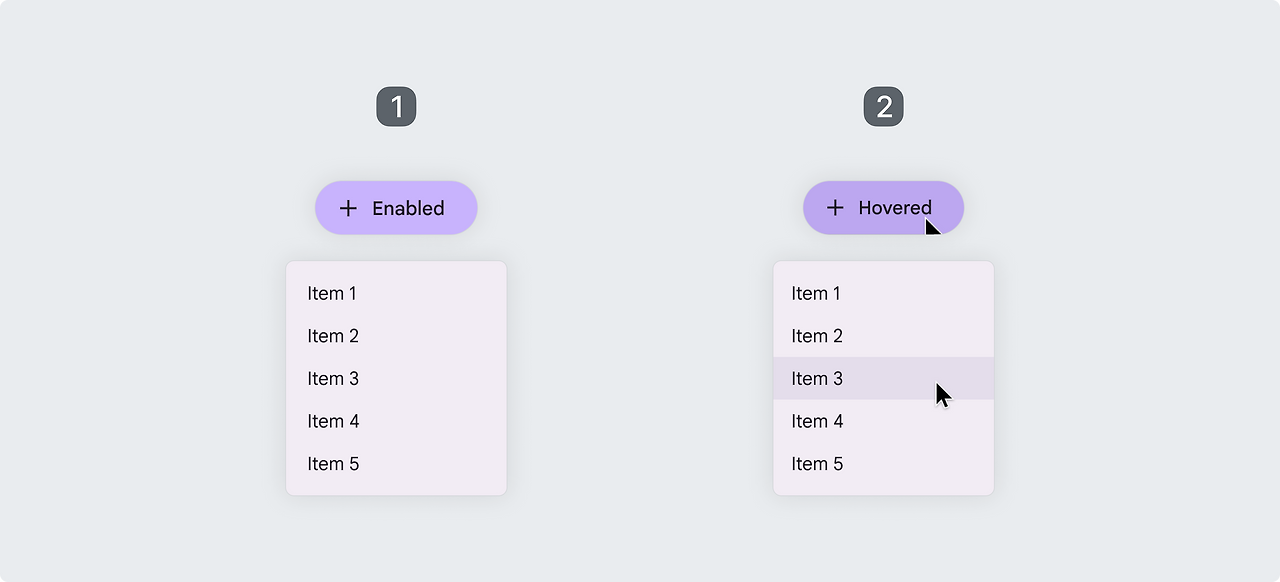Viewport: 1280px width, 582px height.
Task: Click the number 1 badge
Action: click(x=396, y=107)
